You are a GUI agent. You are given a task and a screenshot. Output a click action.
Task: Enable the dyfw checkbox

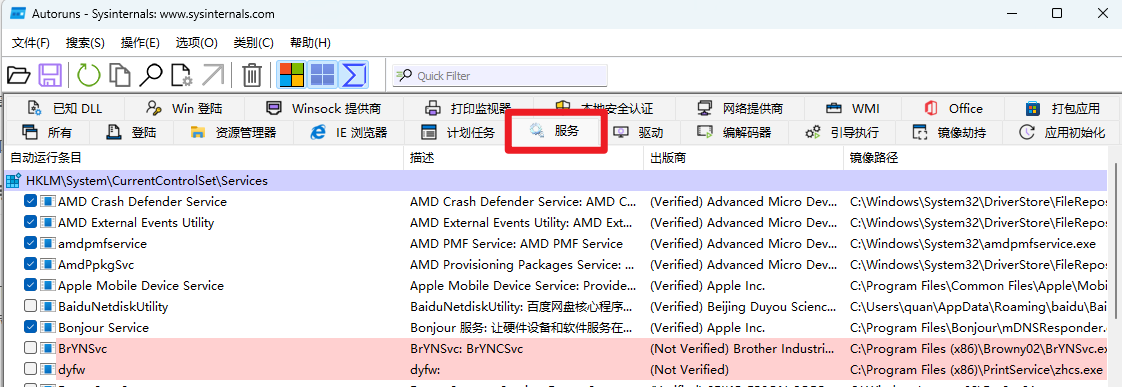point(30,369)
